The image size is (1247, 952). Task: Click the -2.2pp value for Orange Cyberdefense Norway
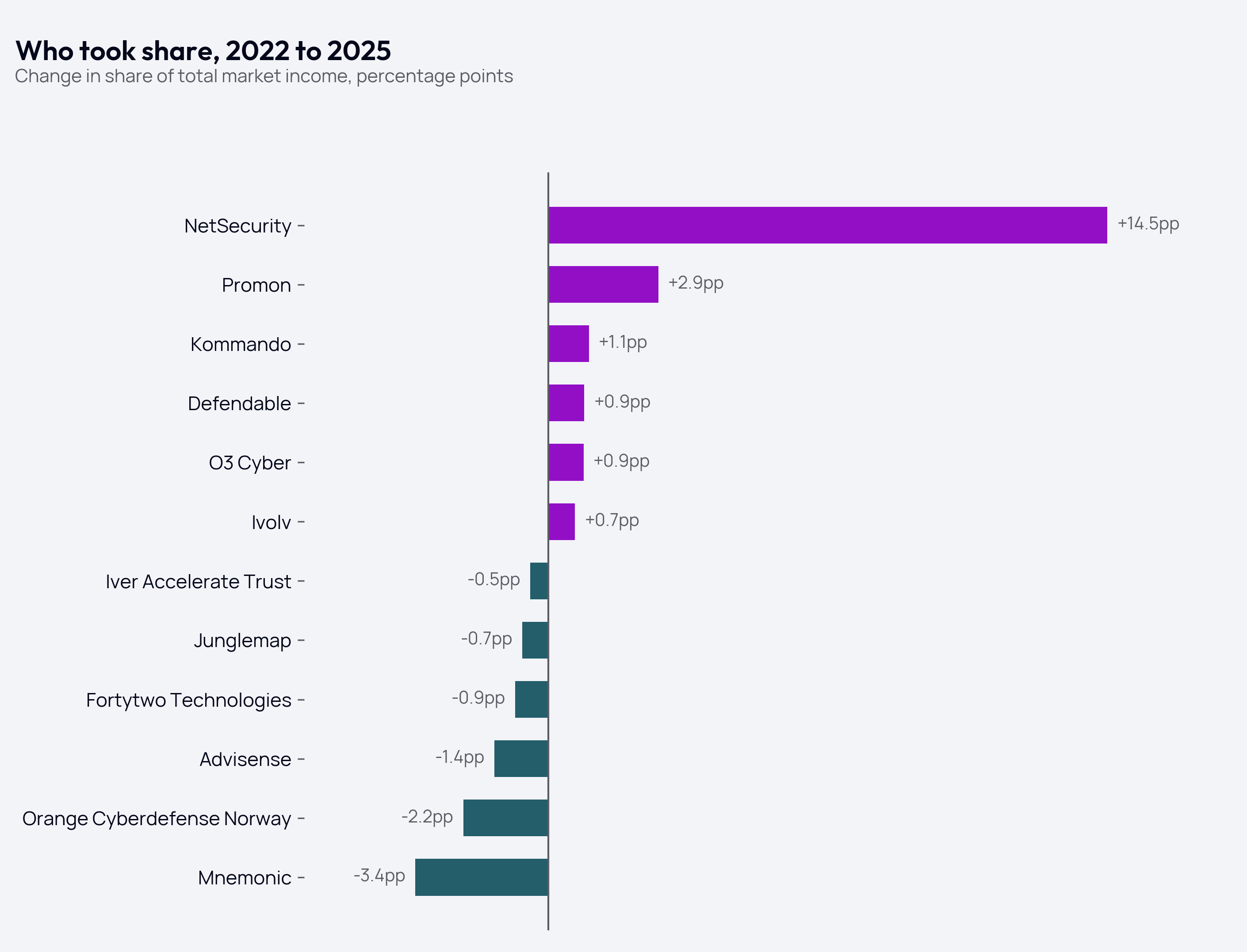[x=427, y=817]
